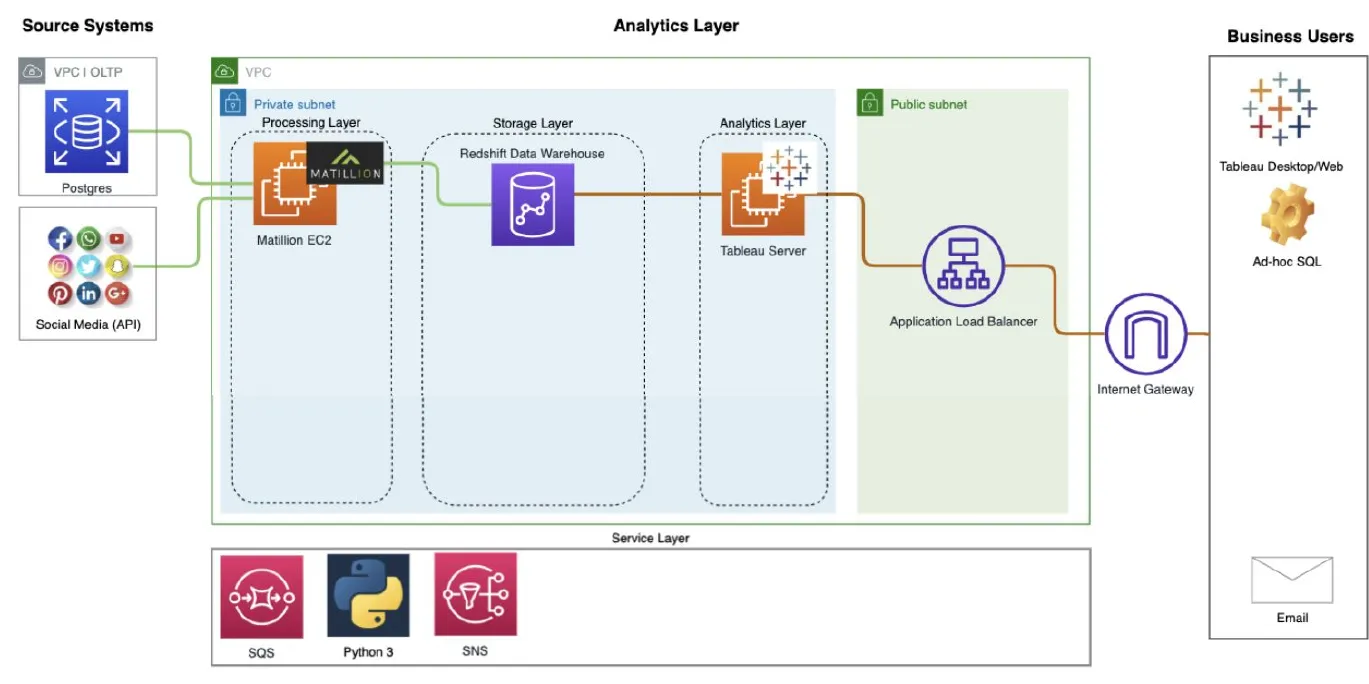The width and height of the screenshot is (1369, 684).
Task: Select the 'Storage Layer' label
Action: coord(533,124)
